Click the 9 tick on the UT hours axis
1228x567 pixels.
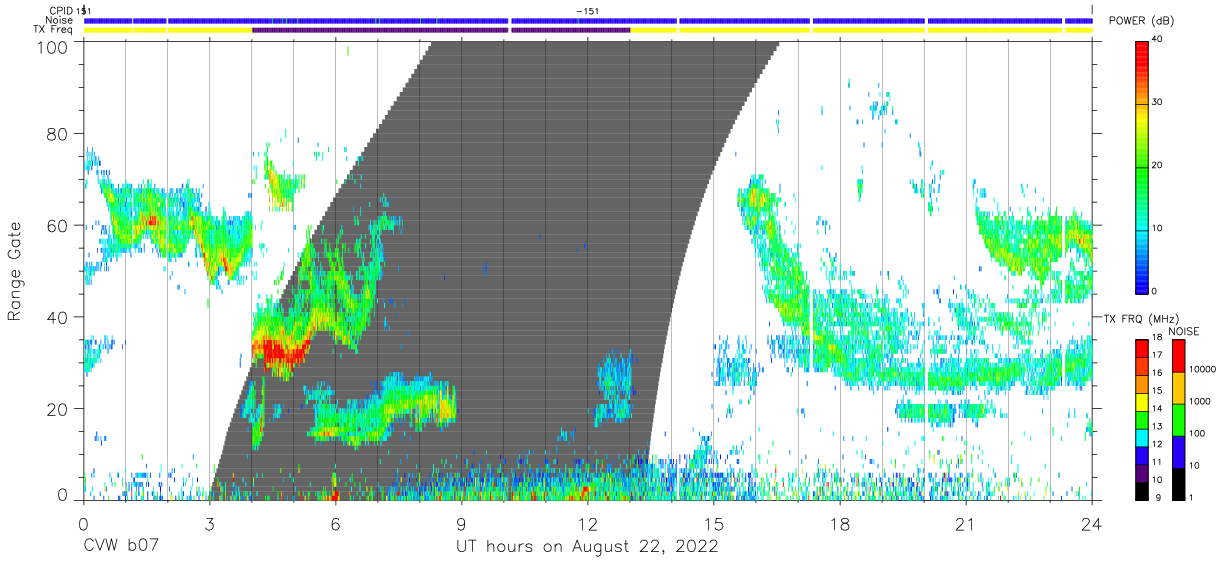coord(462,522)
